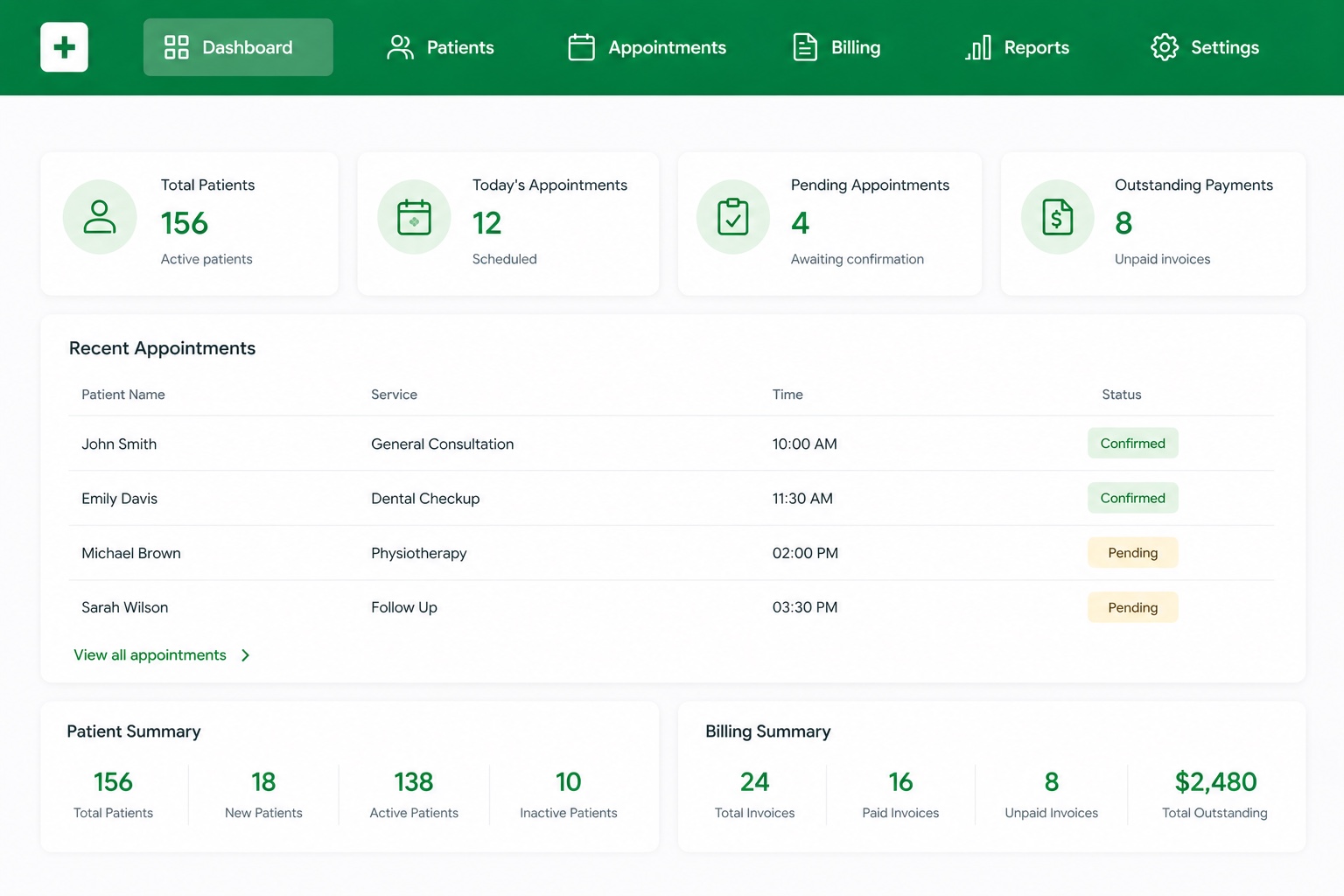
Task: Click the Status column header
Action: pyautogui.click(x=1122, y=395)
